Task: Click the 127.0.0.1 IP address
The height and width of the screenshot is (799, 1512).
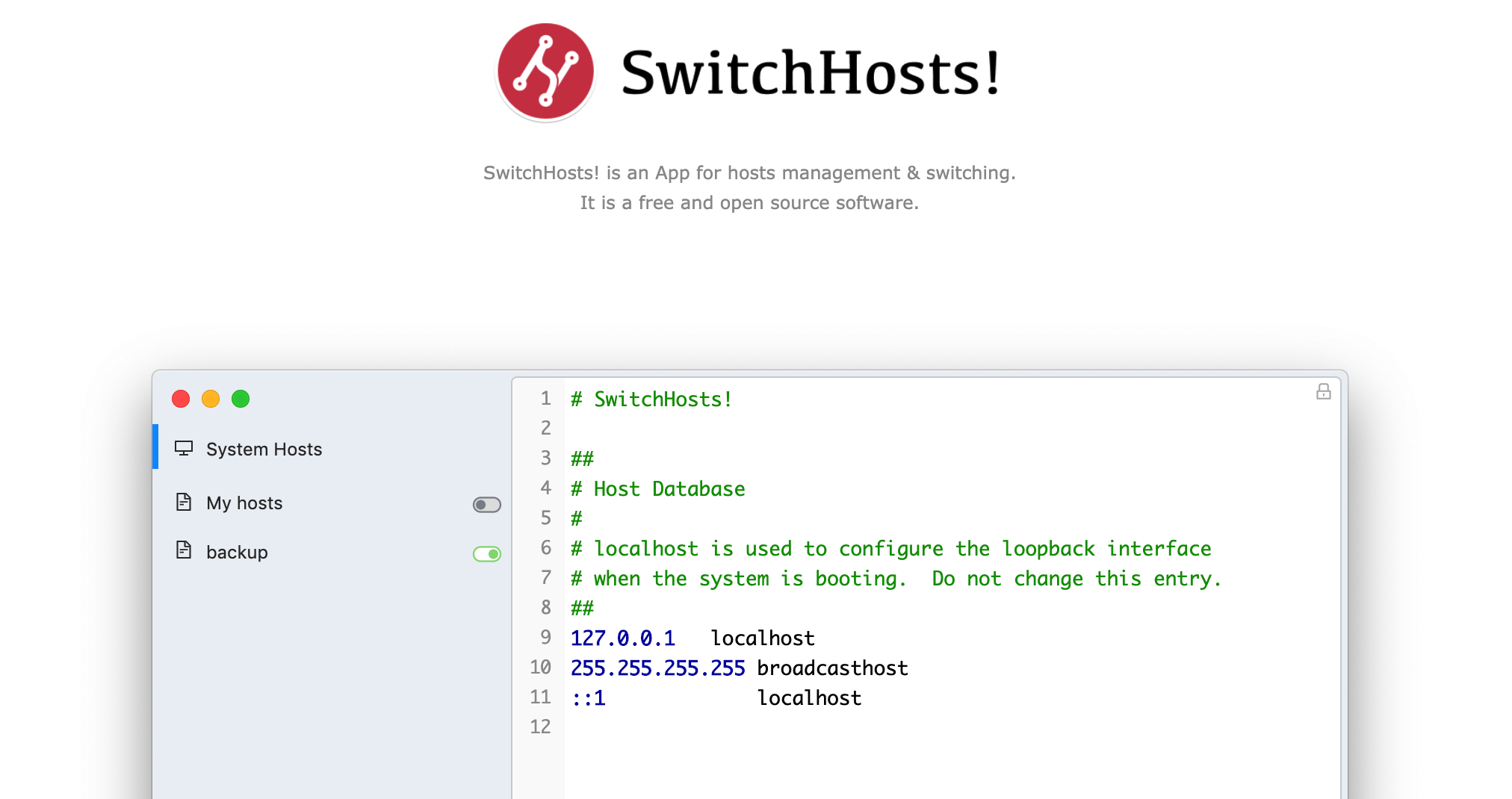Action: 622,638
